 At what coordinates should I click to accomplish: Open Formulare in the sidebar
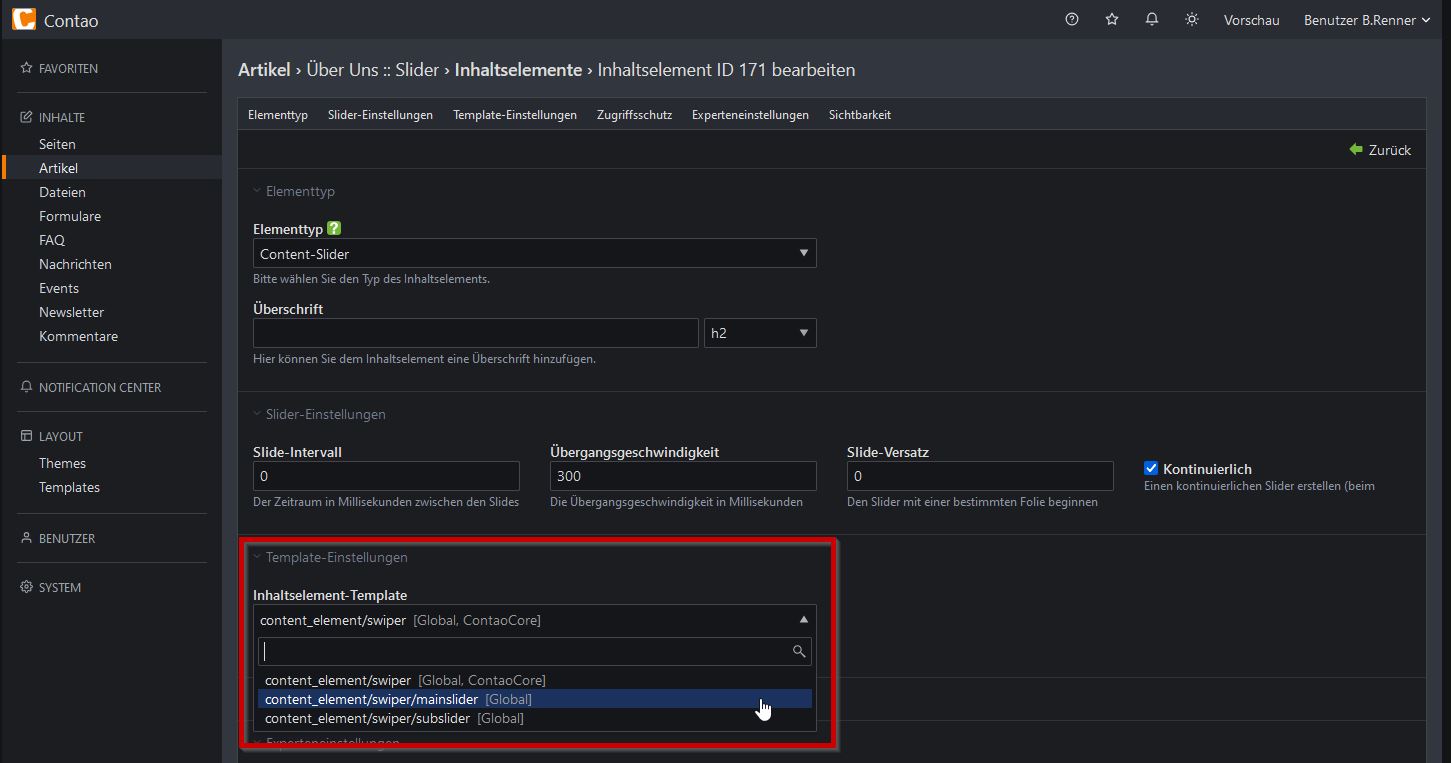tap(70, 216)
